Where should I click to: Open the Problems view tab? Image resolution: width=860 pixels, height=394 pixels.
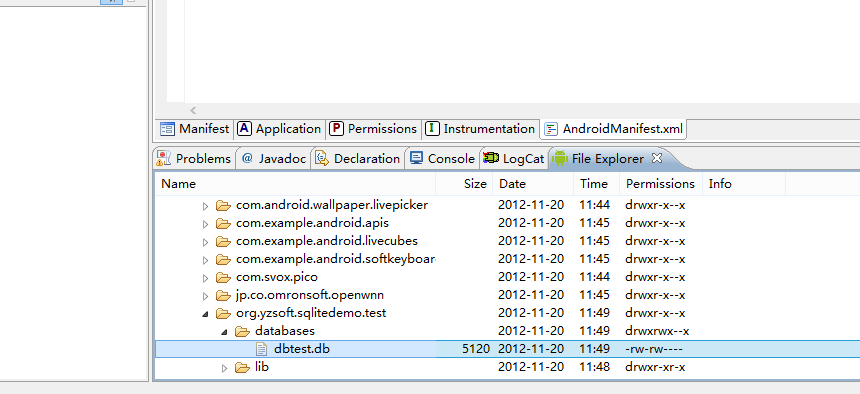point(194,159)
